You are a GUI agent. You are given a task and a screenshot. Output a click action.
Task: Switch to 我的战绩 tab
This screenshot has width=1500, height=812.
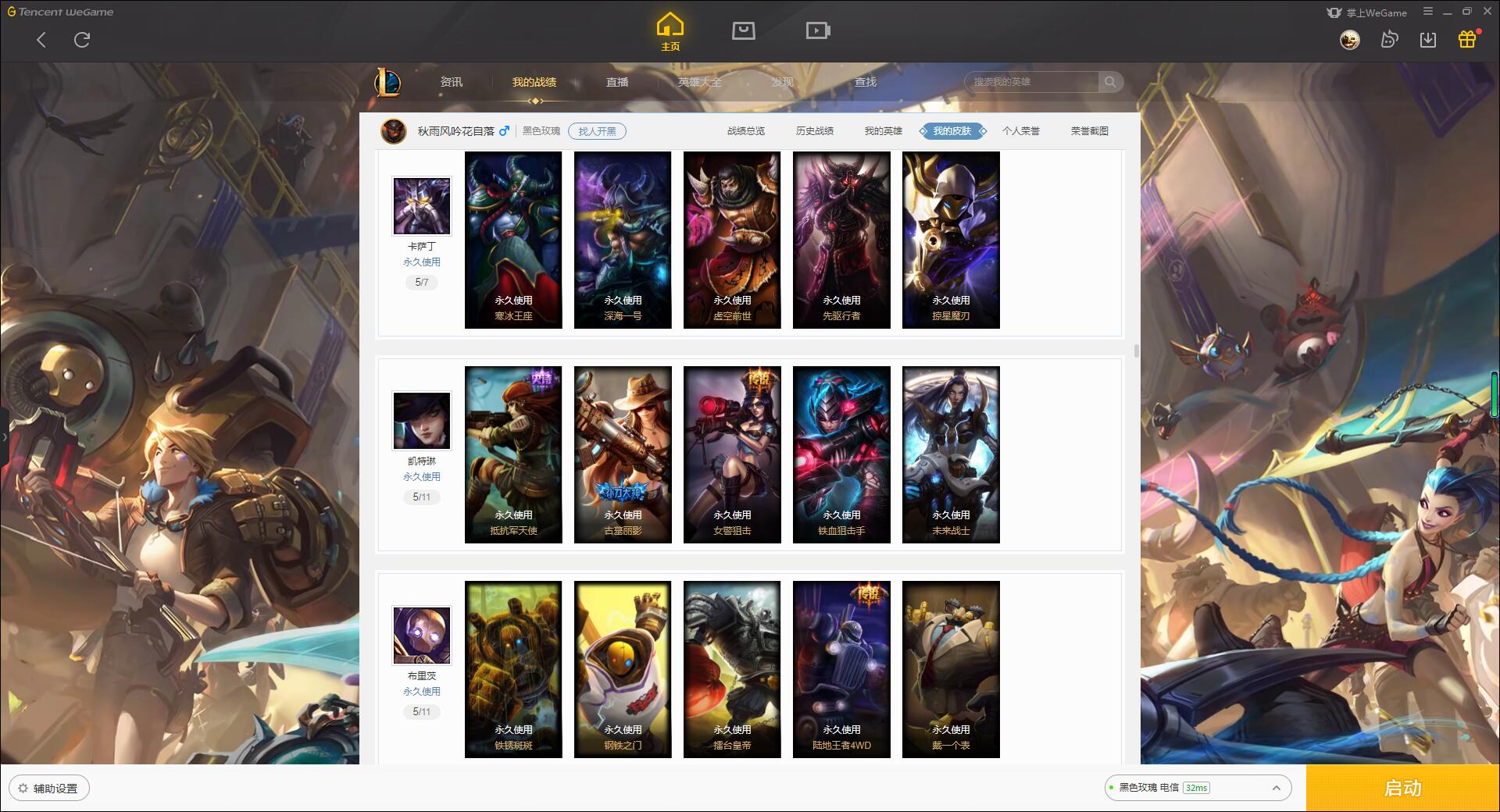(534, 82)
